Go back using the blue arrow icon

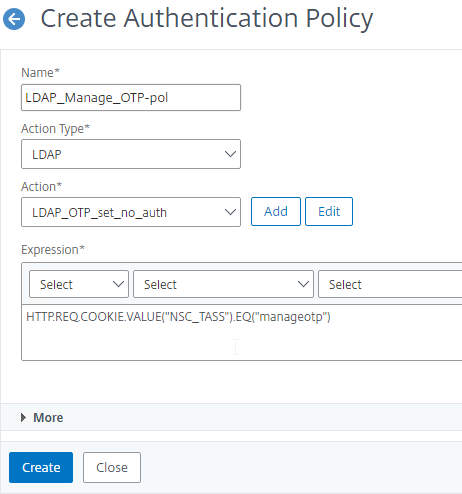(14, 19)
